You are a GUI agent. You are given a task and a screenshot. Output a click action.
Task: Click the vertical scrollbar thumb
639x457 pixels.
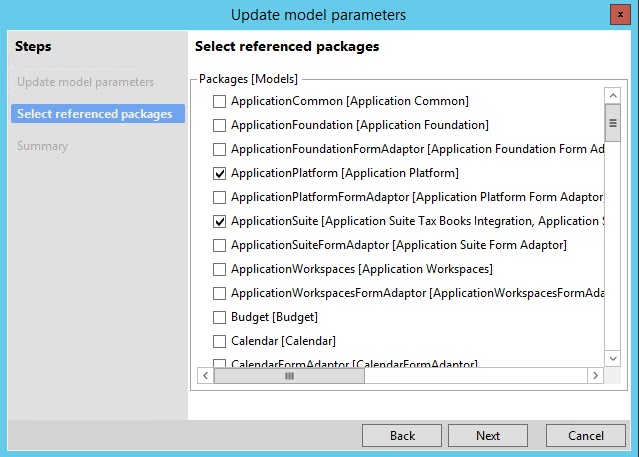612,123
